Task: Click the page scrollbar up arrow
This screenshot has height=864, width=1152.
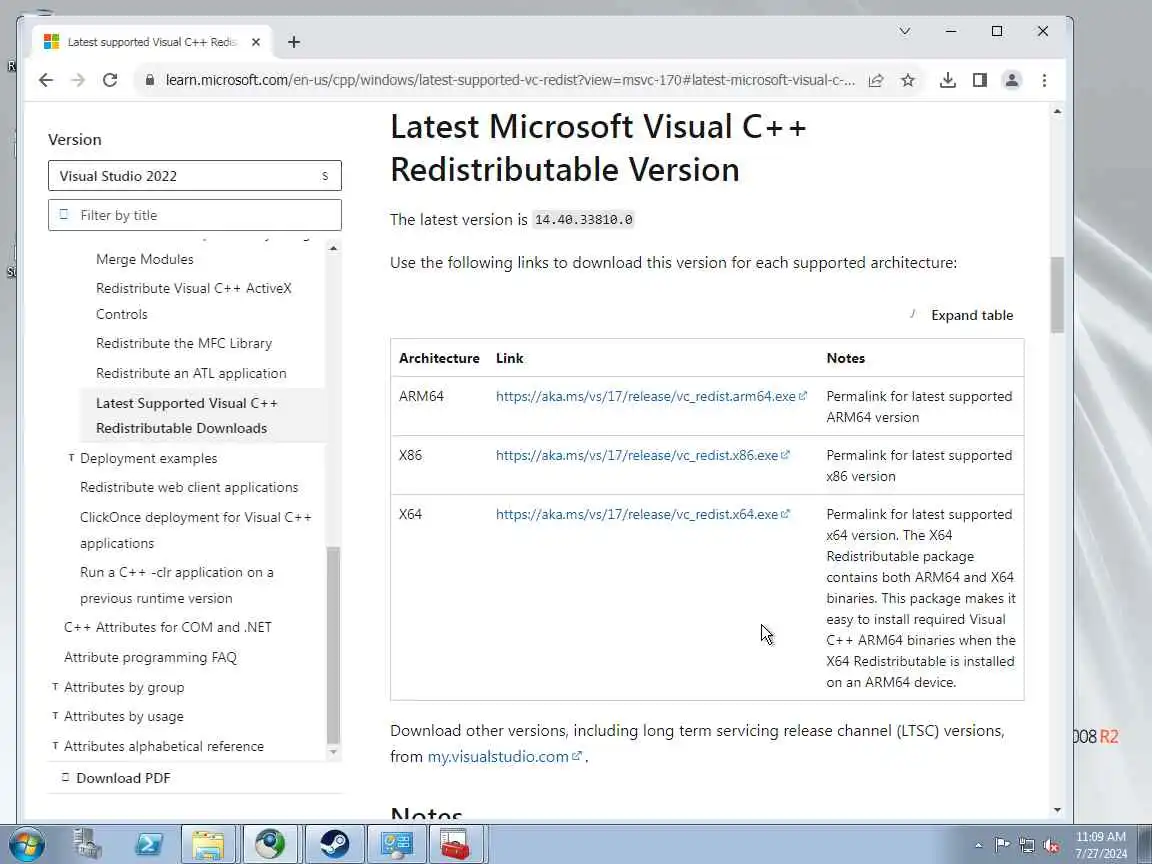Action: pos(1057,112)
